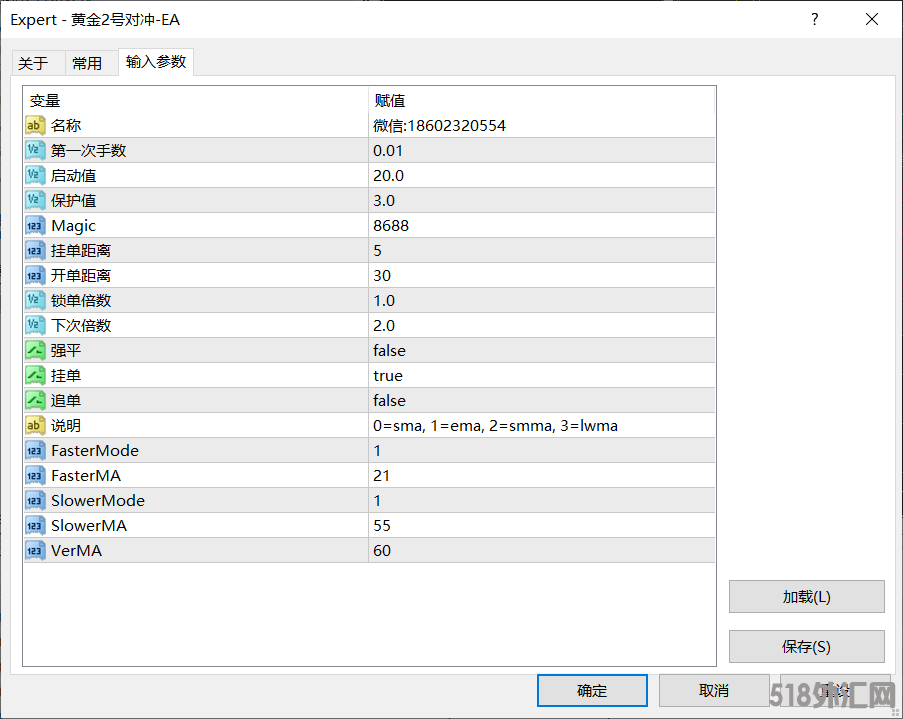Click the integer icon beside Magic
The height and width of the screenshot is (719, 903).
[x=35, y=225]
